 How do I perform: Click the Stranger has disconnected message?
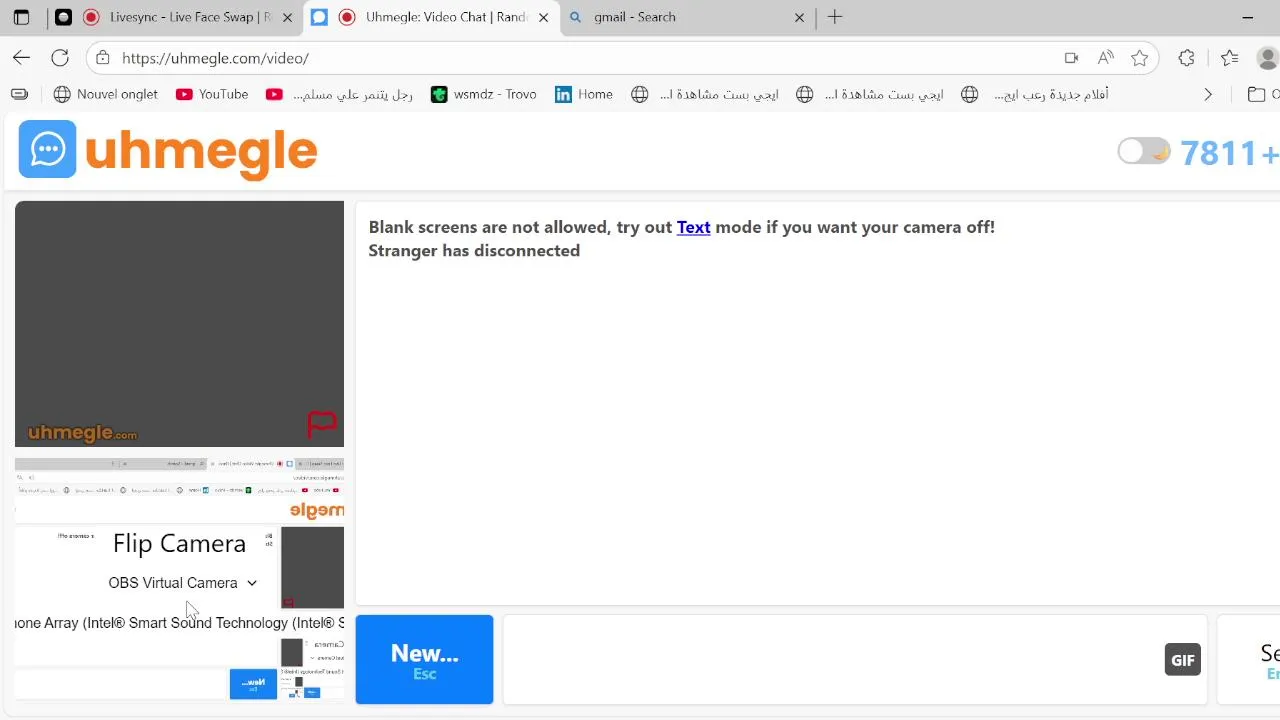[474, 250]
